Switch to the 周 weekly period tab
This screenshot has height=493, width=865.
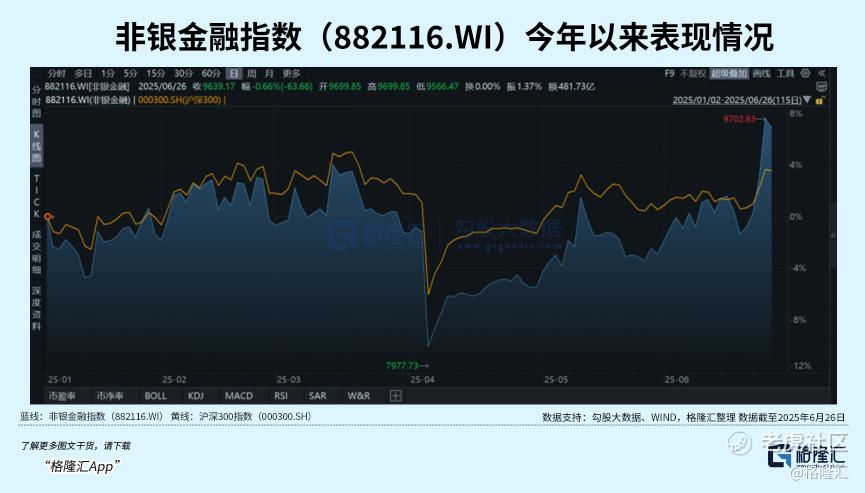click(x=252, y=73)
